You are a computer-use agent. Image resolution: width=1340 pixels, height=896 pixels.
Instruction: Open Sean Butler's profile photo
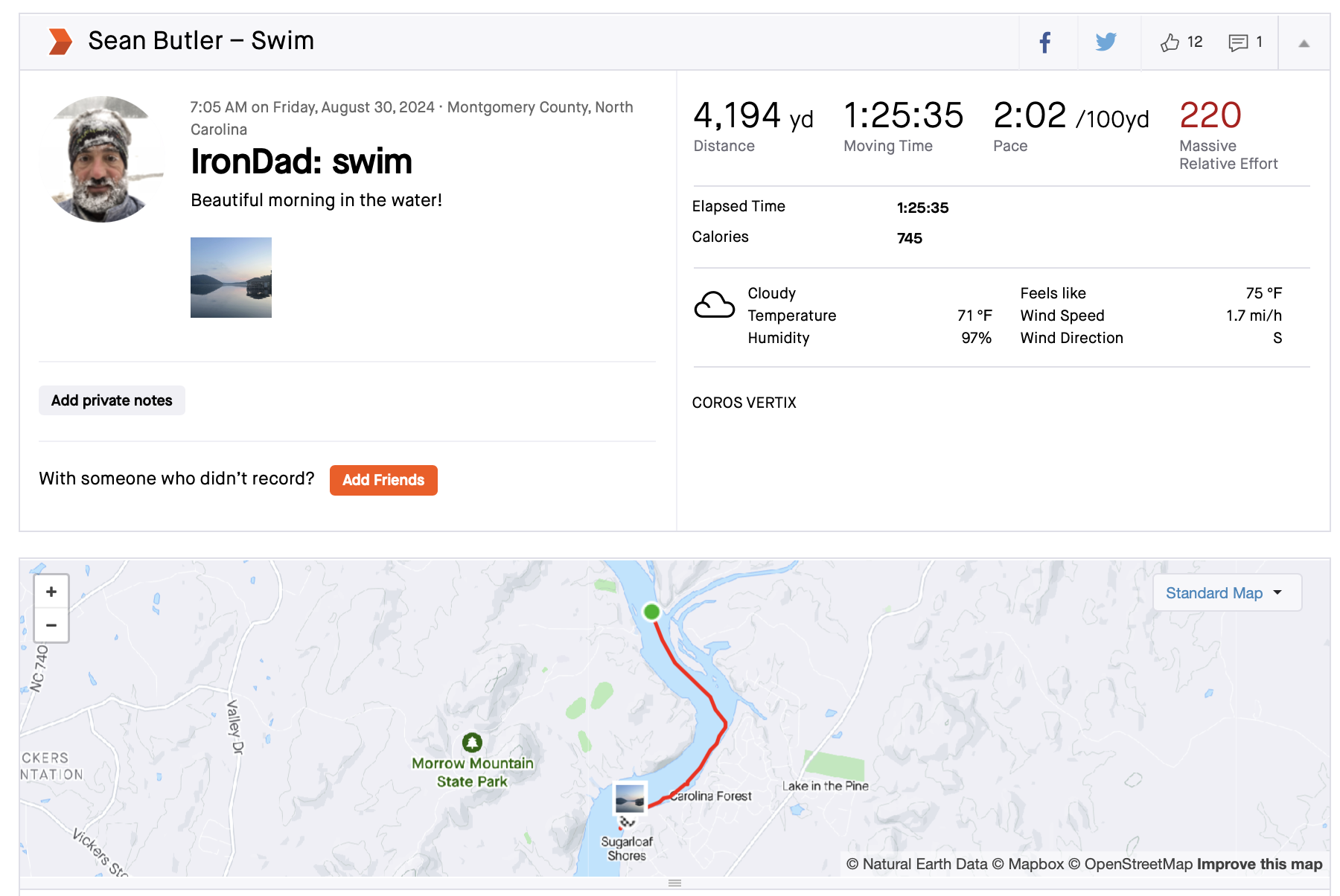pos(102,159)
